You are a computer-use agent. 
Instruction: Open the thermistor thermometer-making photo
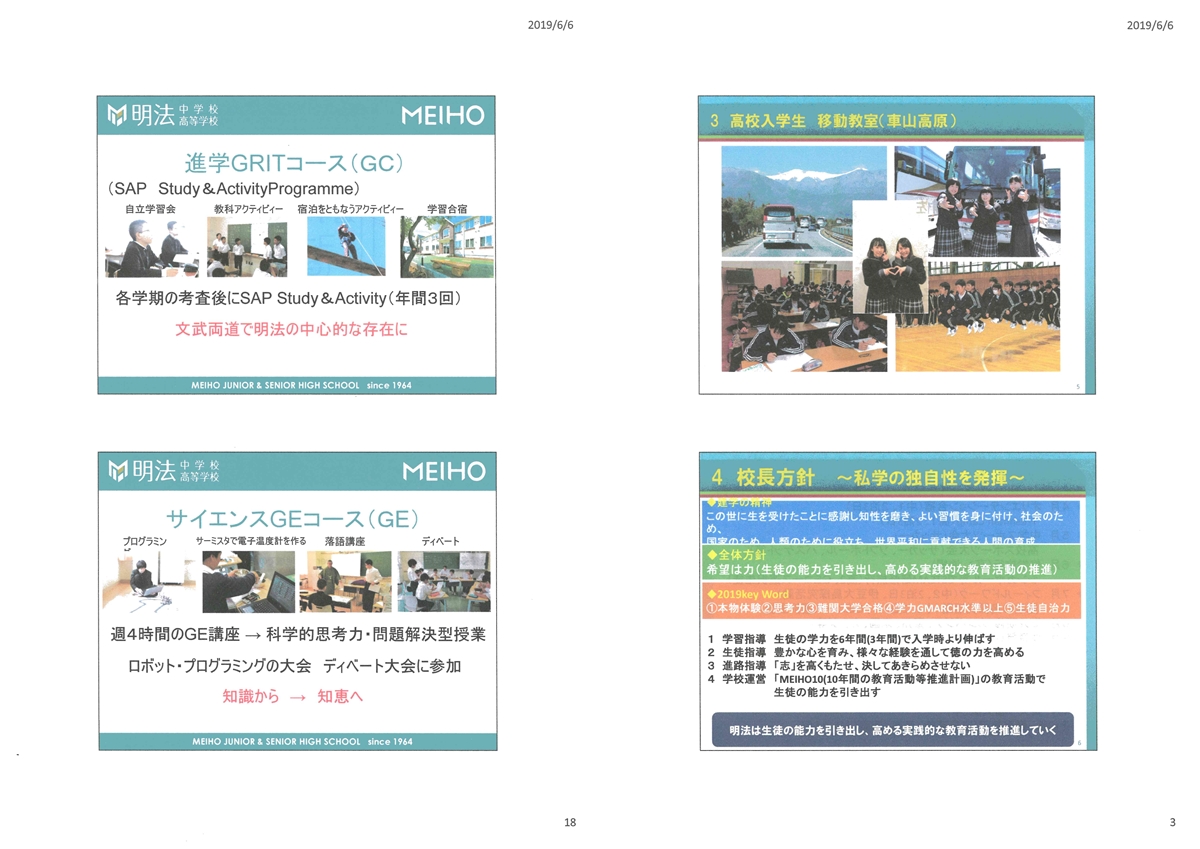pyautogui.click(x=248, y=581)
